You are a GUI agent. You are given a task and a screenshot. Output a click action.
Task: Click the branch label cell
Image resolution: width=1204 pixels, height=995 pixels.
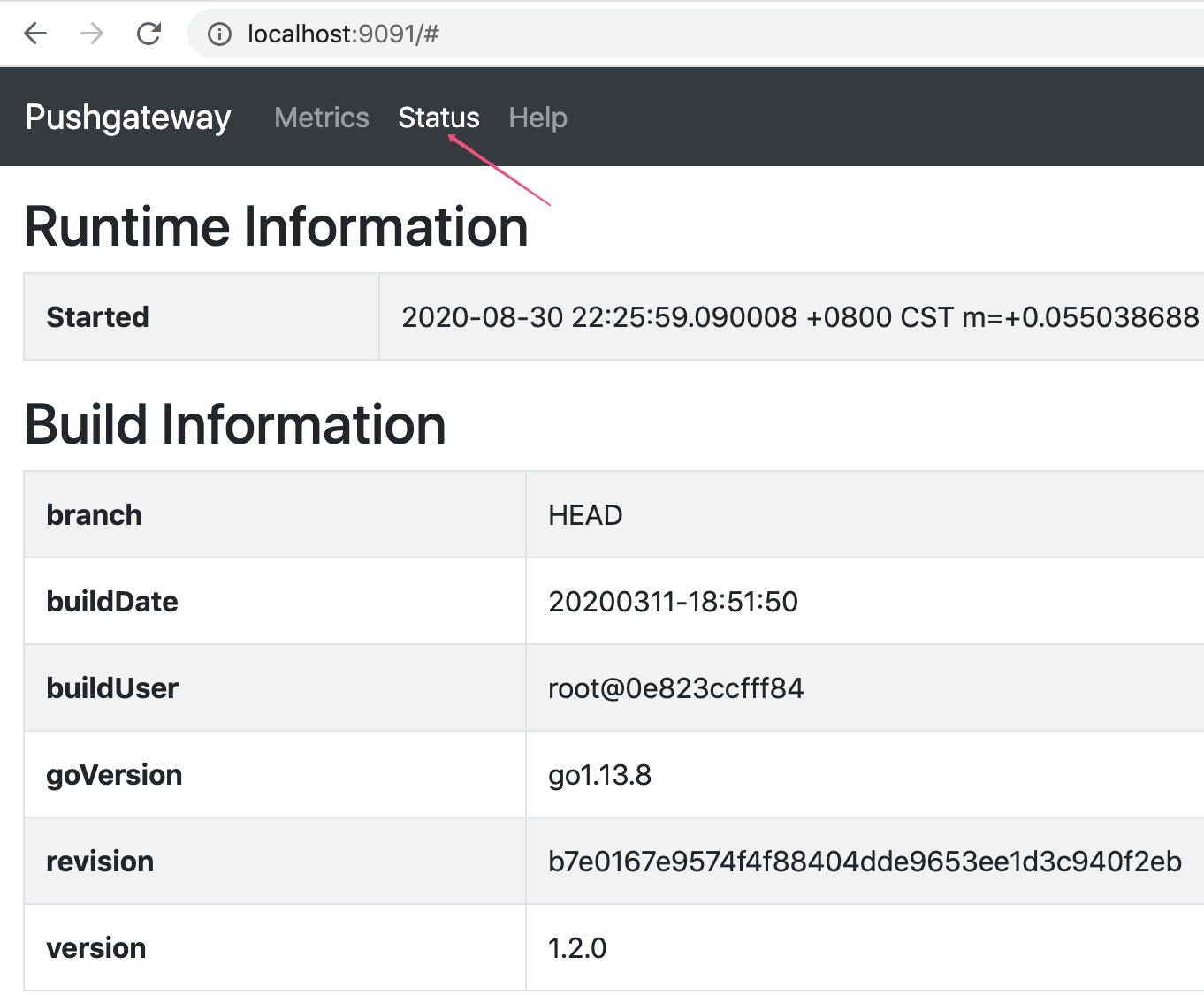(275, 514)
